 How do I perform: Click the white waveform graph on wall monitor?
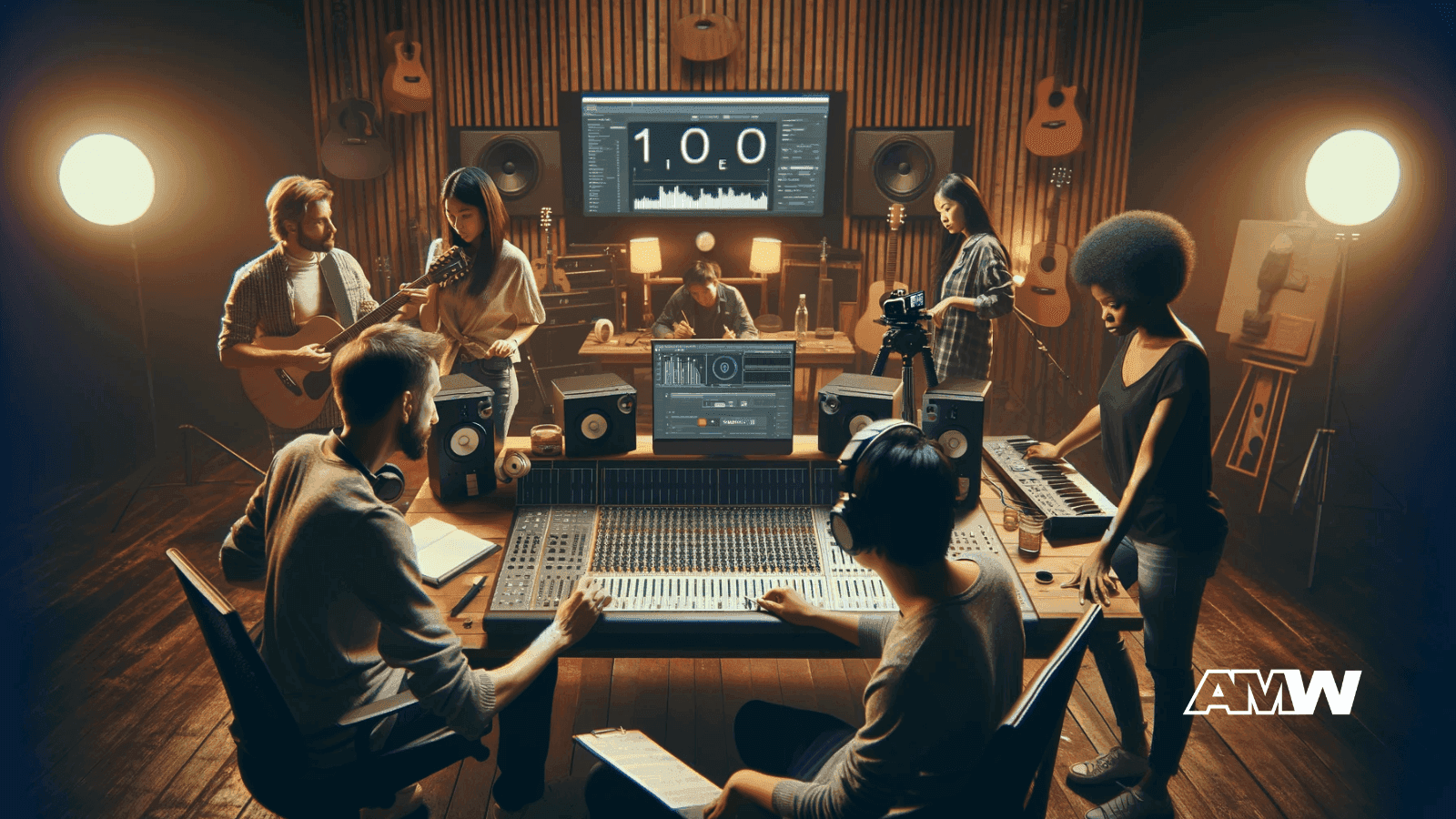[701, 197]
